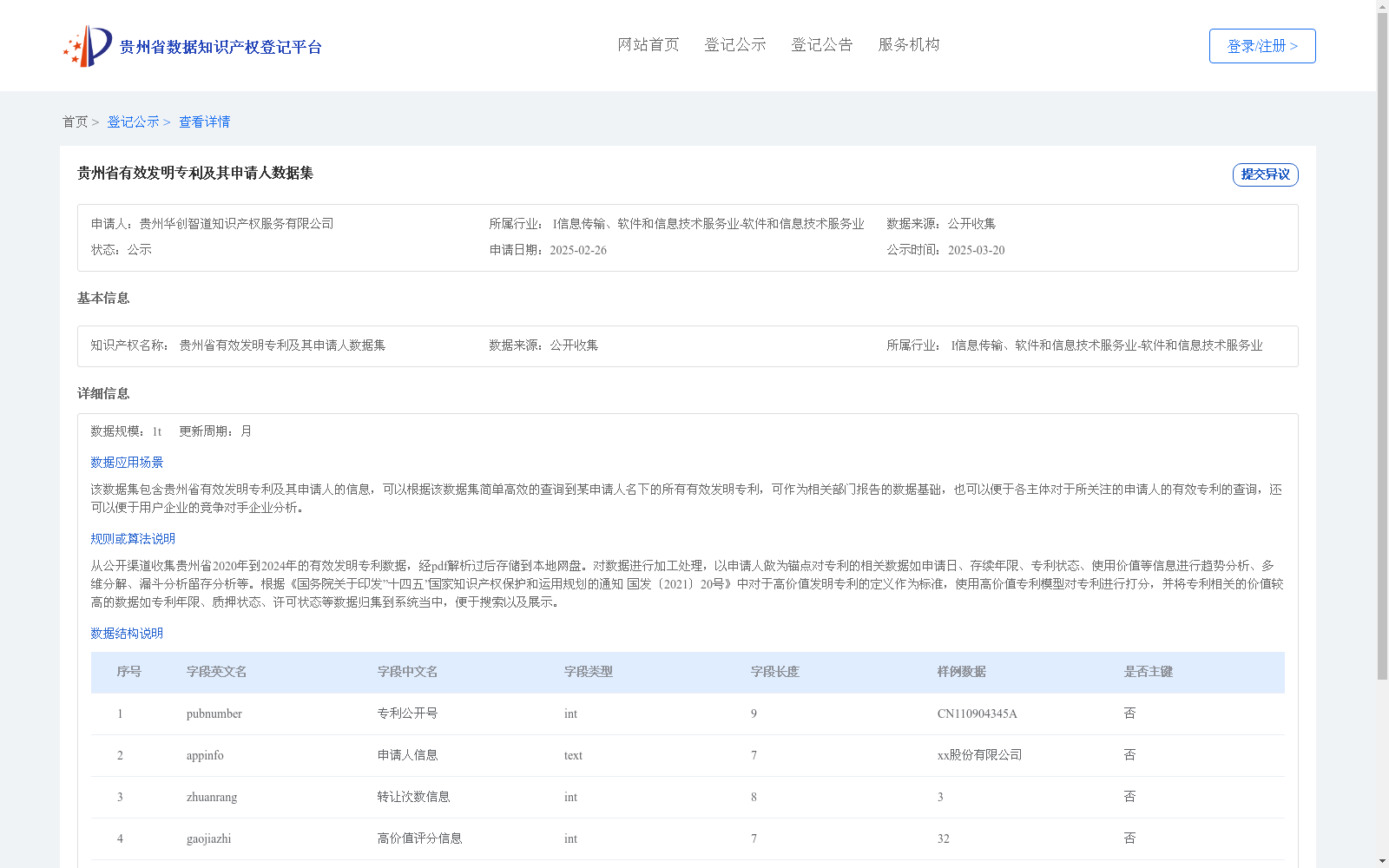Open 登记公示 navigation item
This screenshot has height=868, width=1389.
click(x=735, y=45)
